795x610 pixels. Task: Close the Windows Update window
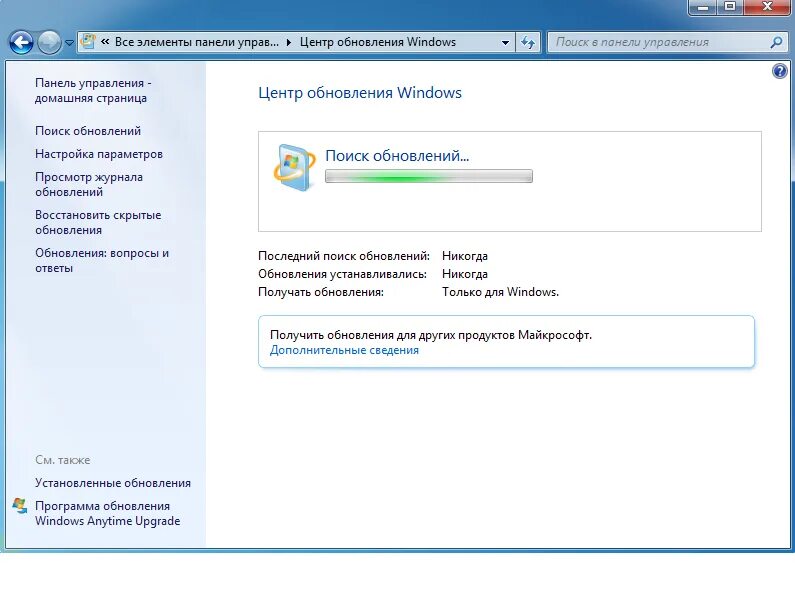767,7
